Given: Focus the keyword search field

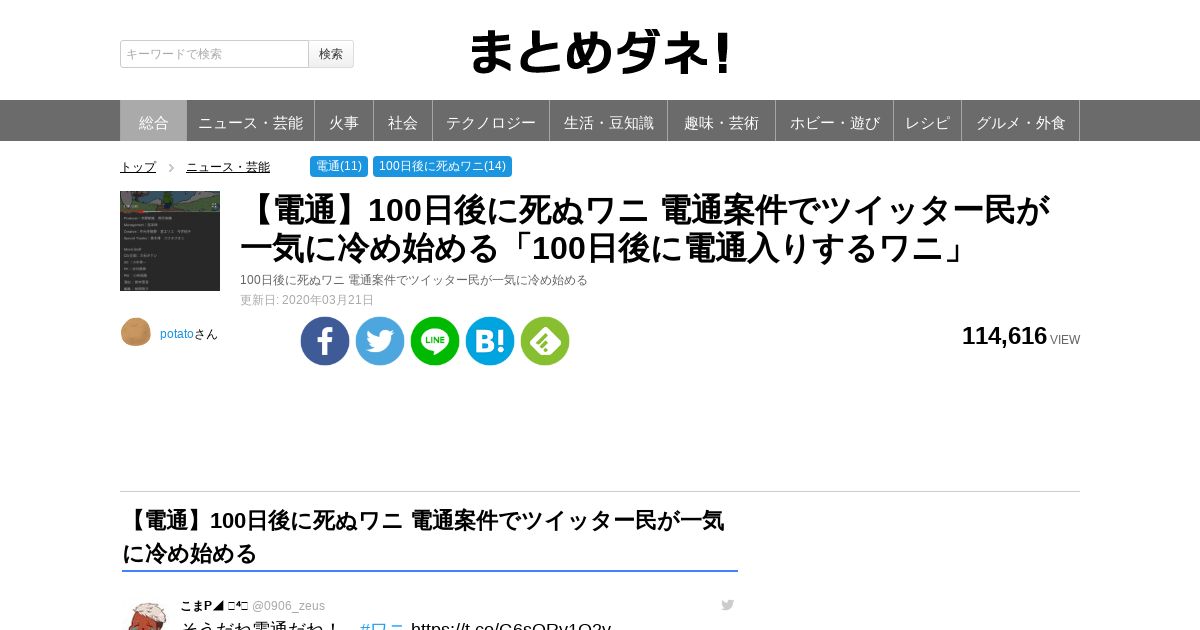Looking at the screenshot, I should [214, 54].
